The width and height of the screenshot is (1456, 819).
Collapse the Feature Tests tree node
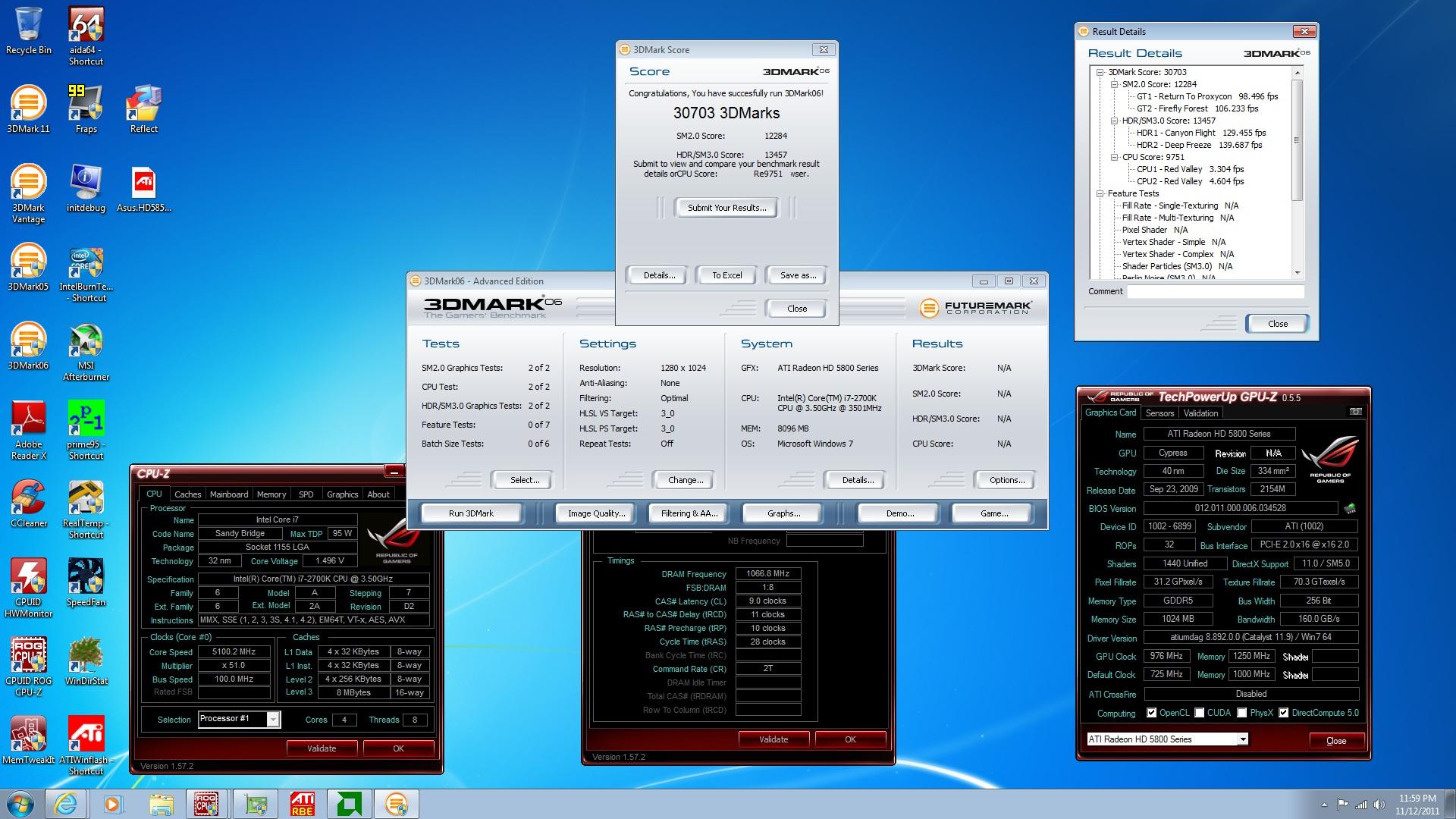coord(1100,194)
